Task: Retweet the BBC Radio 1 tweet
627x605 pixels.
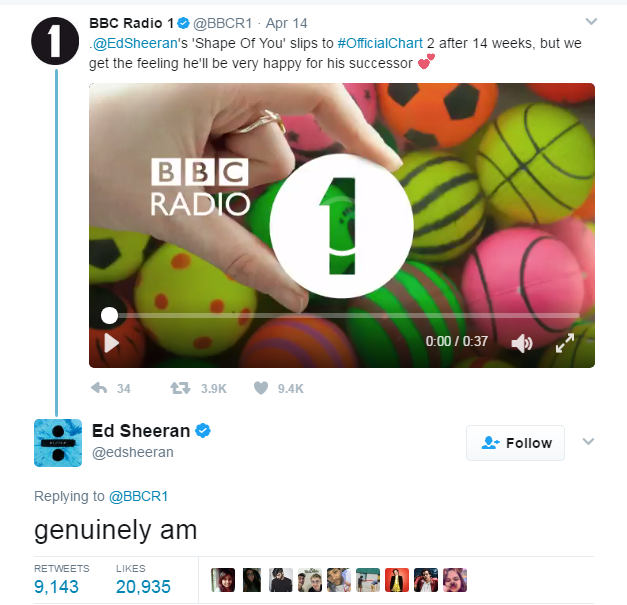Action: point(180,388)
